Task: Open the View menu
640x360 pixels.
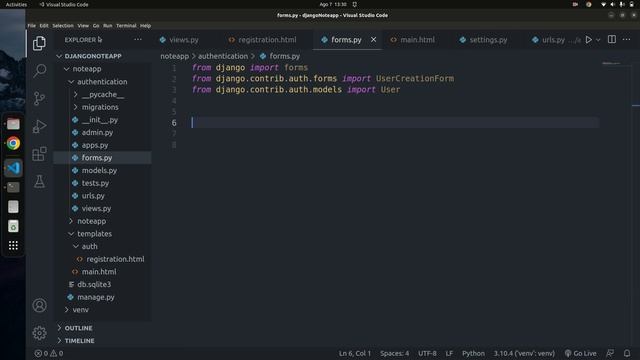Action: (83, 25)
